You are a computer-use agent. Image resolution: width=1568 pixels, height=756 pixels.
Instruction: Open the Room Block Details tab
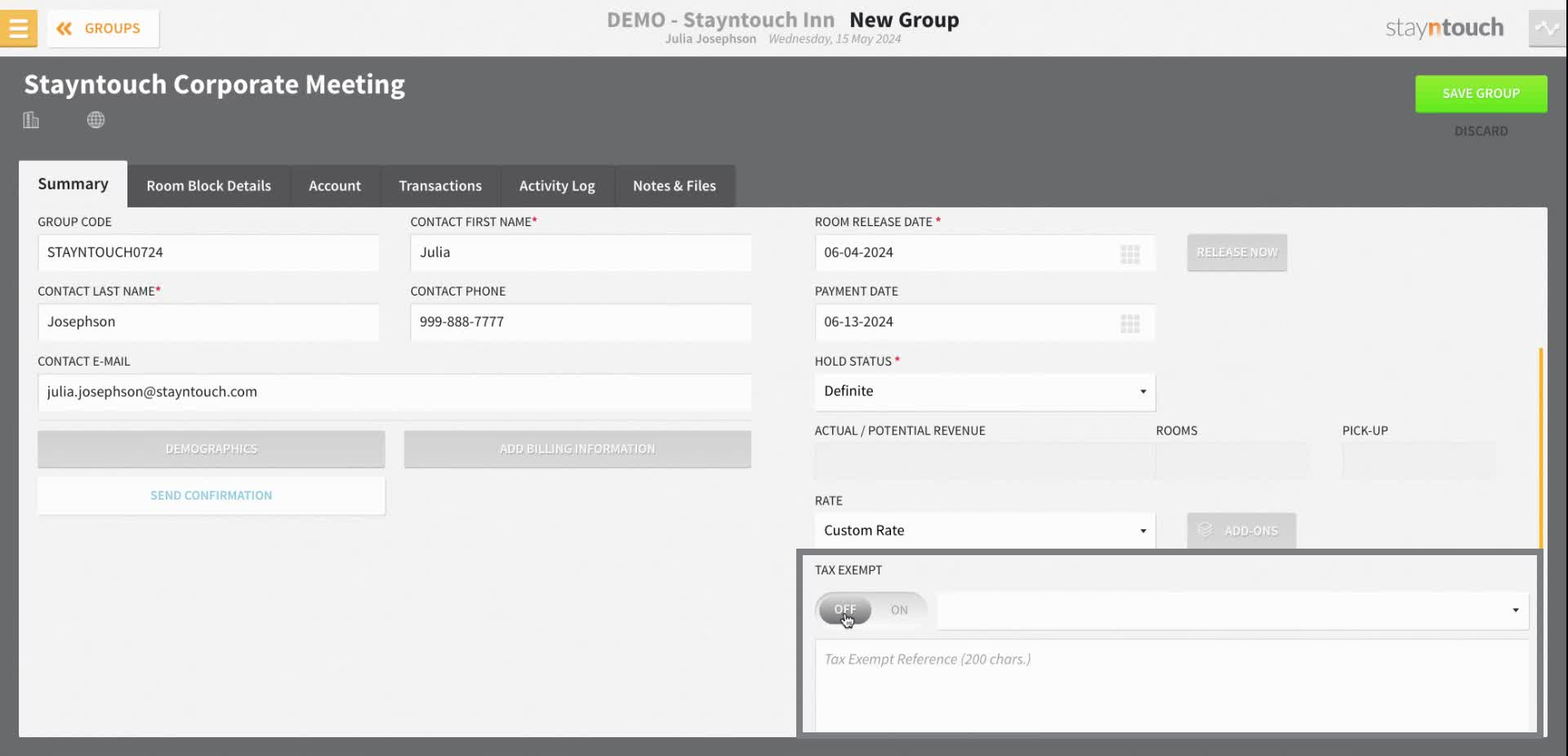coord(209,186)
